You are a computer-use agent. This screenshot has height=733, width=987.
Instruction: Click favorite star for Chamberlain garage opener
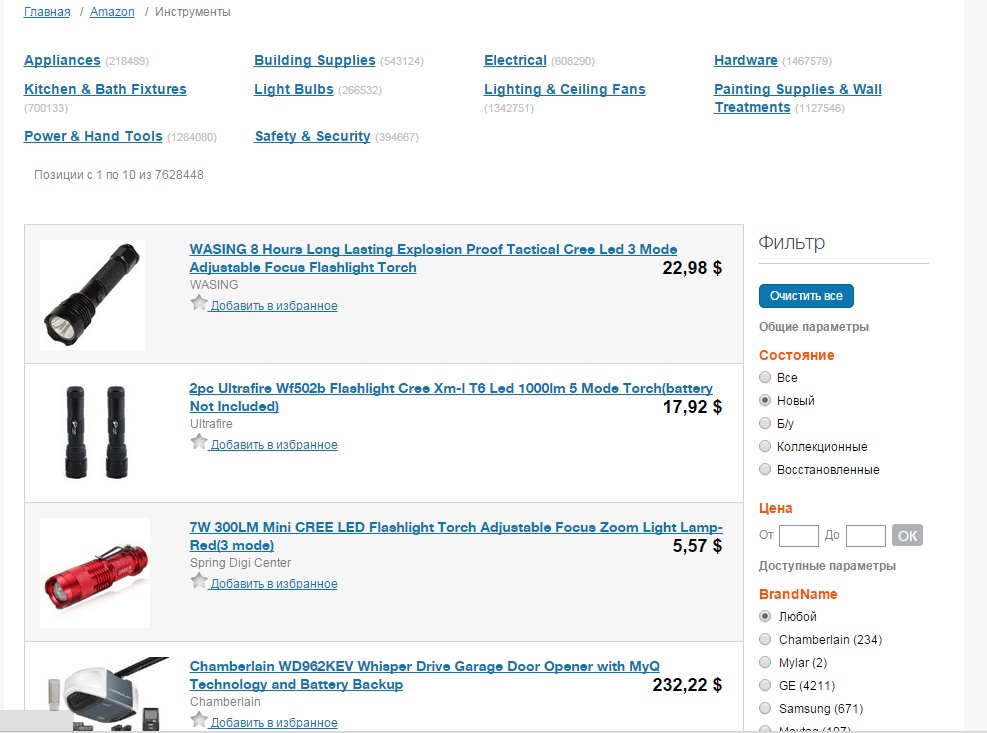click(199, 720)
